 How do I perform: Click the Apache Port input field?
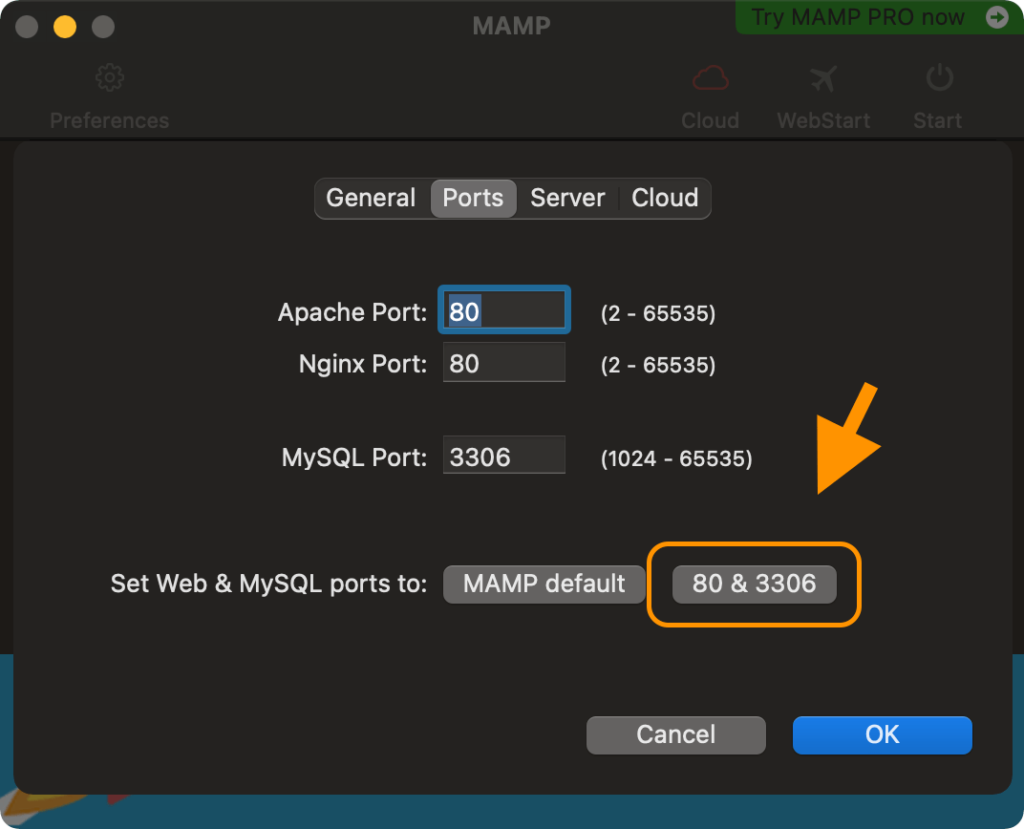pos(505,311)
